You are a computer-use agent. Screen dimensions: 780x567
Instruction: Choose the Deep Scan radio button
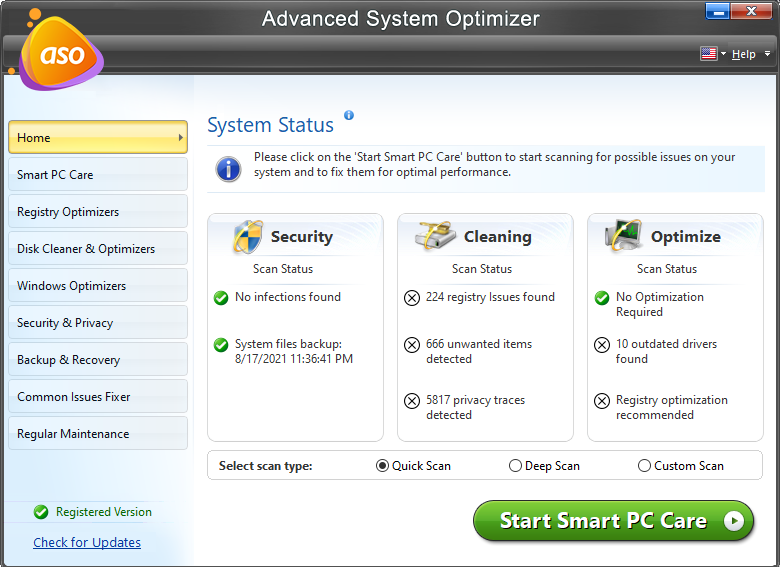click(515, 466)
